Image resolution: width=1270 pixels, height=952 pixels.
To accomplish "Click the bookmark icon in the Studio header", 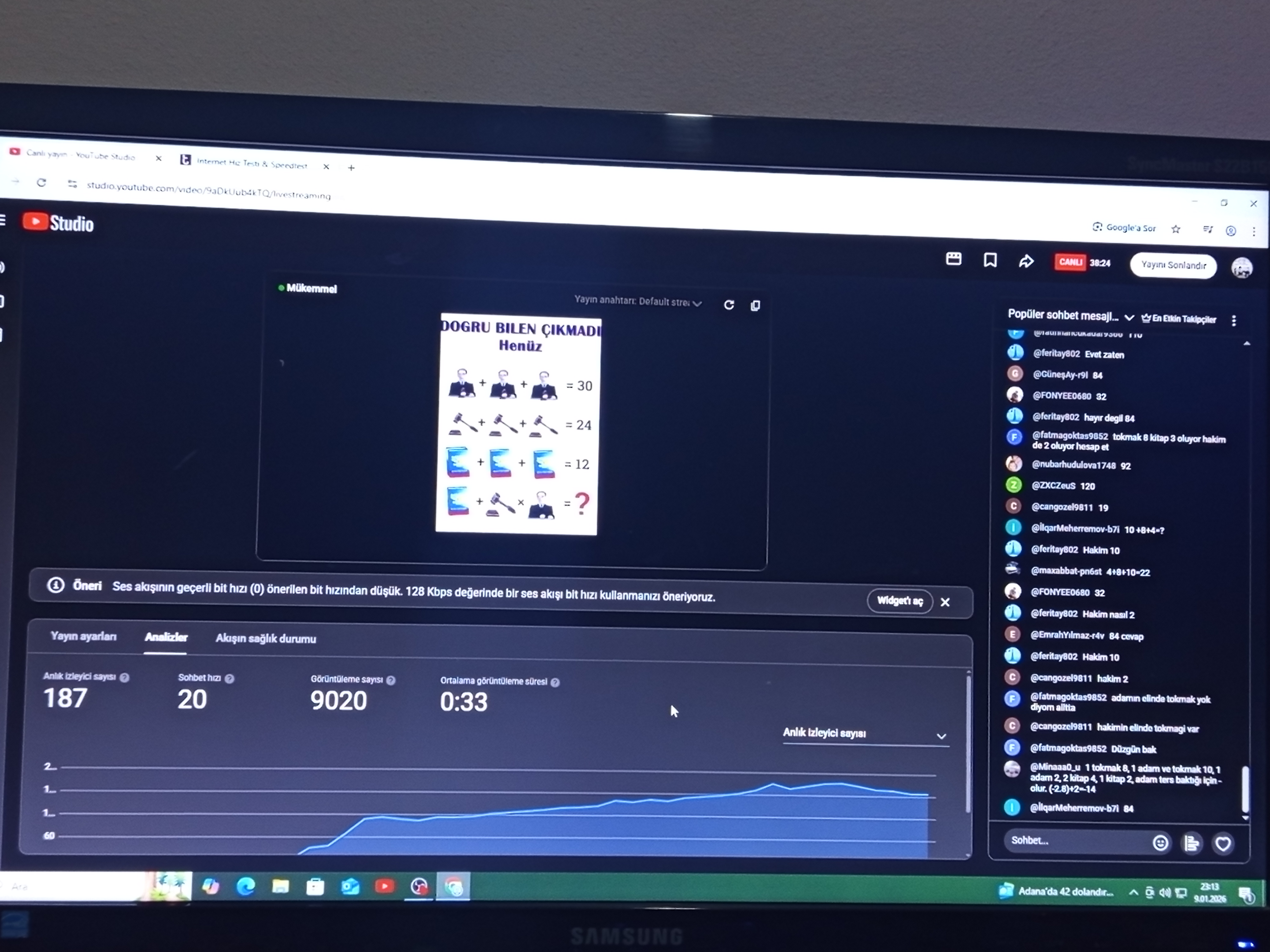I will click(x=990, y=260).
